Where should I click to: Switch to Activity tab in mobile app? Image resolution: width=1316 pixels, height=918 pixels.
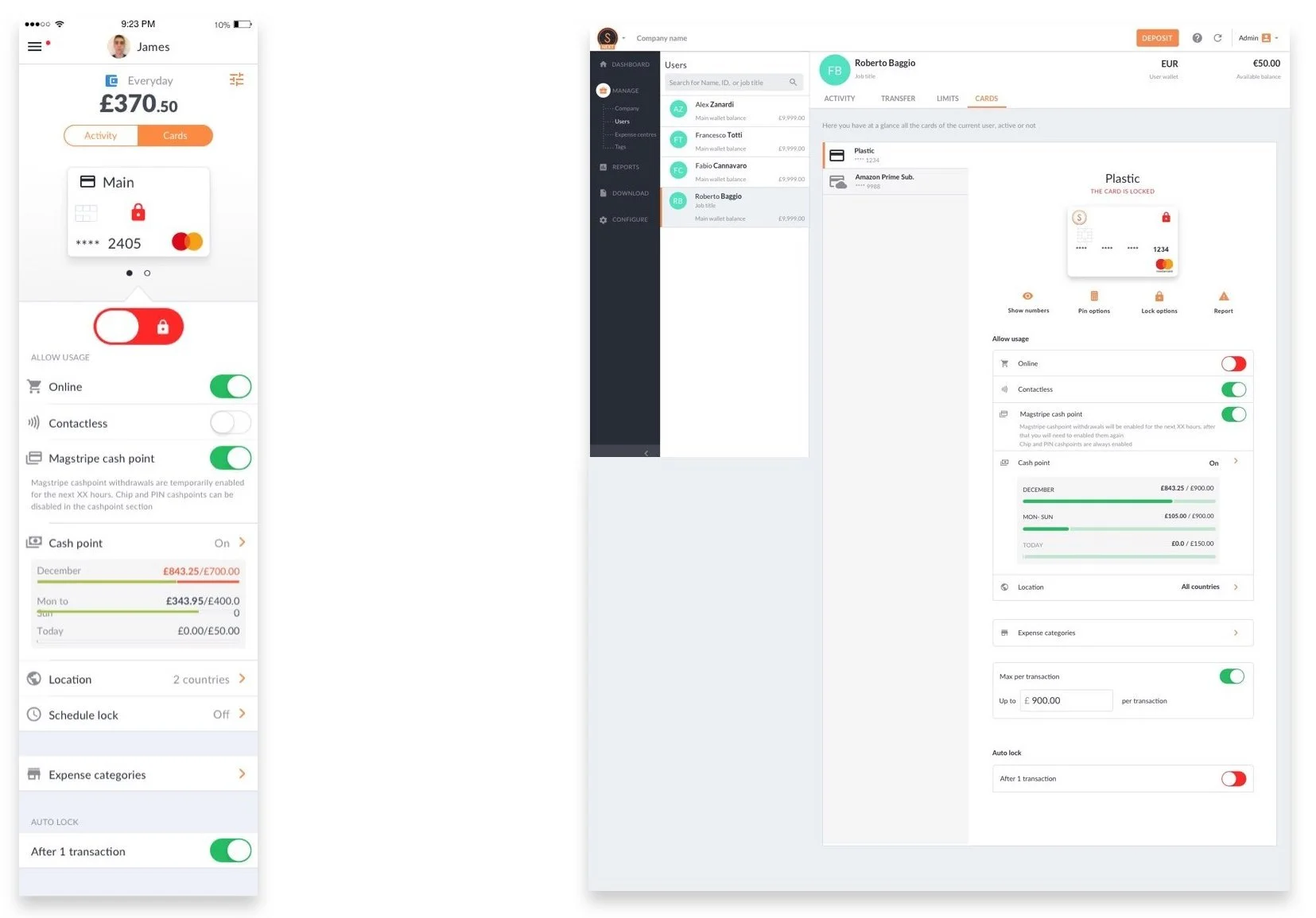[x=101, y=136]
